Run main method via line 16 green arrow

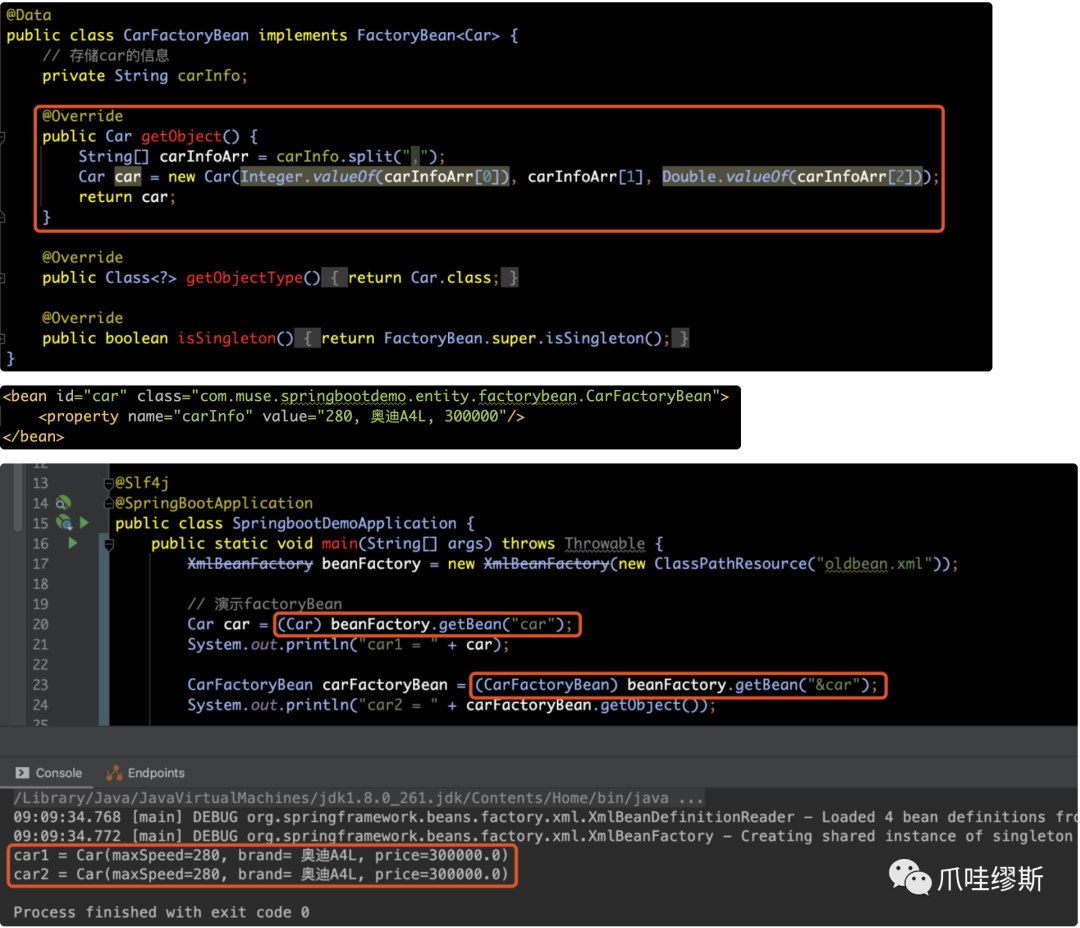coord(73,543)
